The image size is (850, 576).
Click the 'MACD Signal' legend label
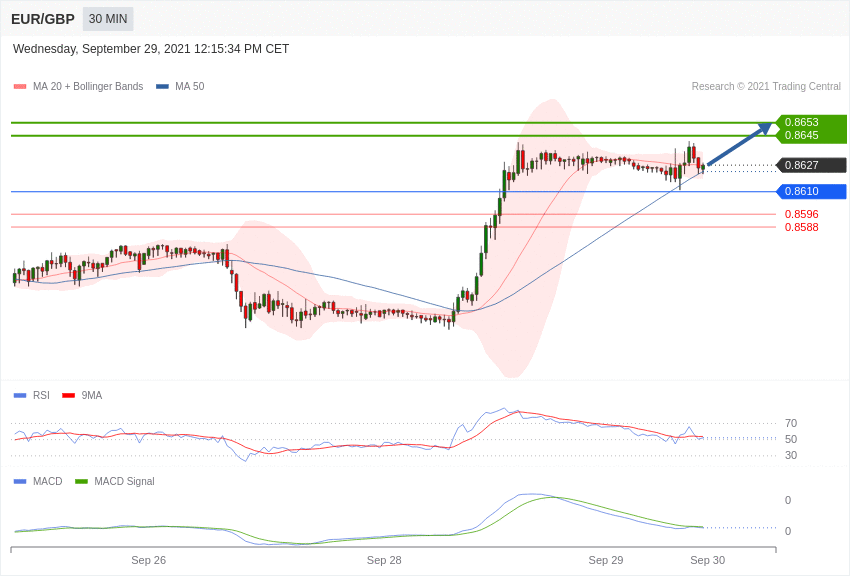pos(124,482)
